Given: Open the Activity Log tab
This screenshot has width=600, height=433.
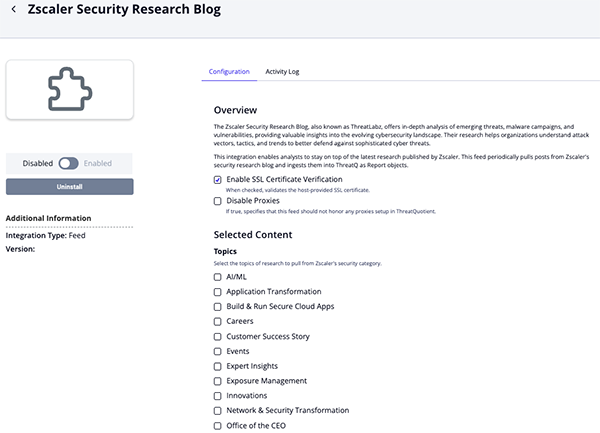Looking at the screenshot, I should (x=282, y=72).
